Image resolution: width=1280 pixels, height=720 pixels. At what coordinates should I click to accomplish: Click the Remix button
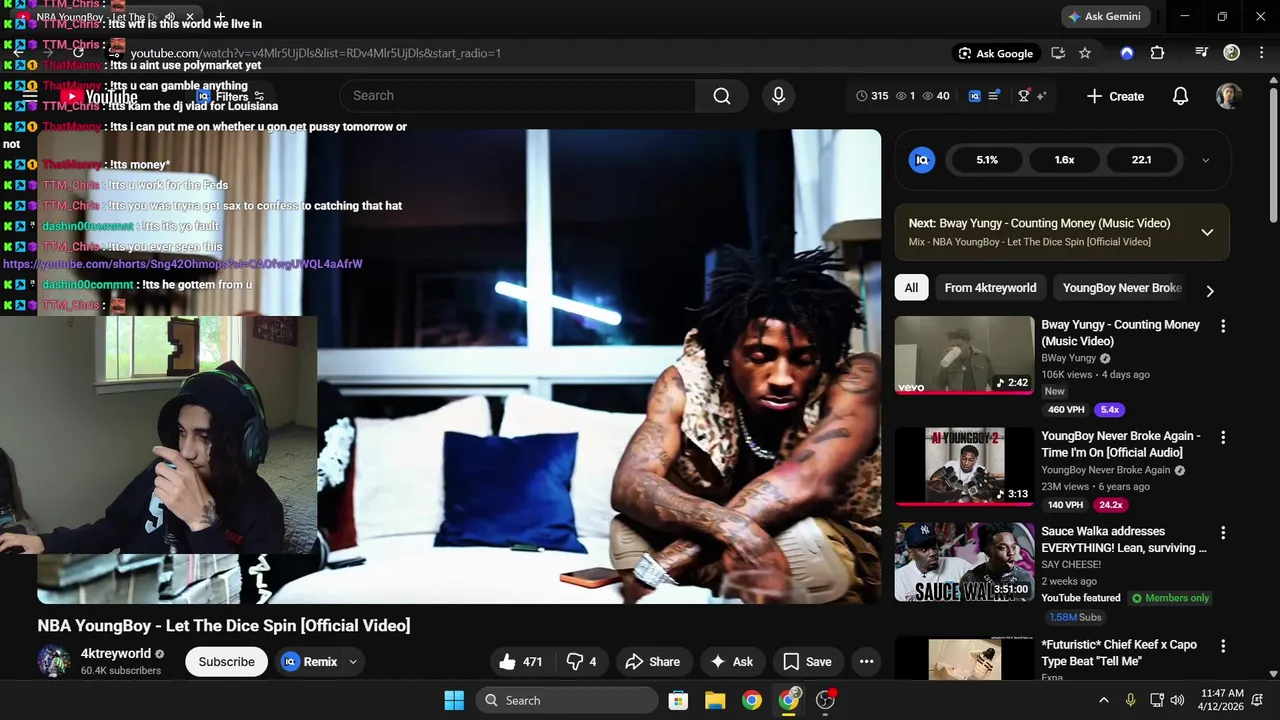point(309,662)
